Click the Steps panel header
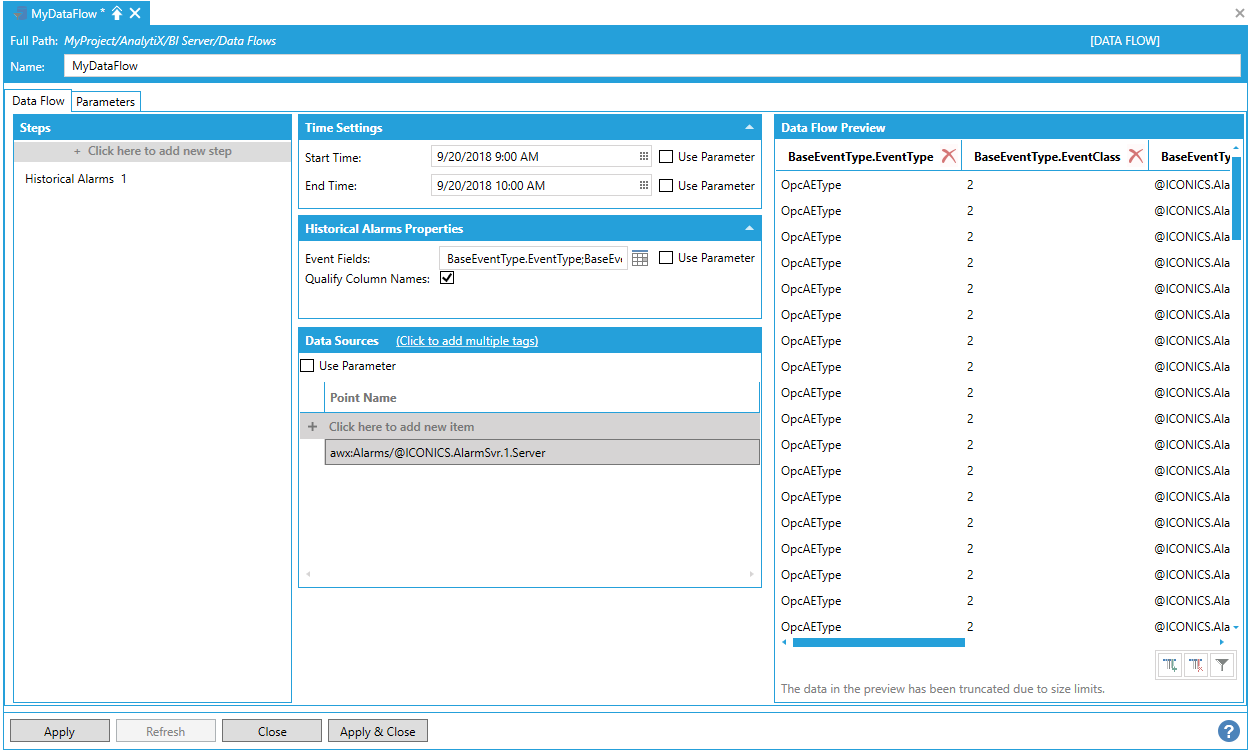The width and height of the screenshot is (1251, 750). 153,128
